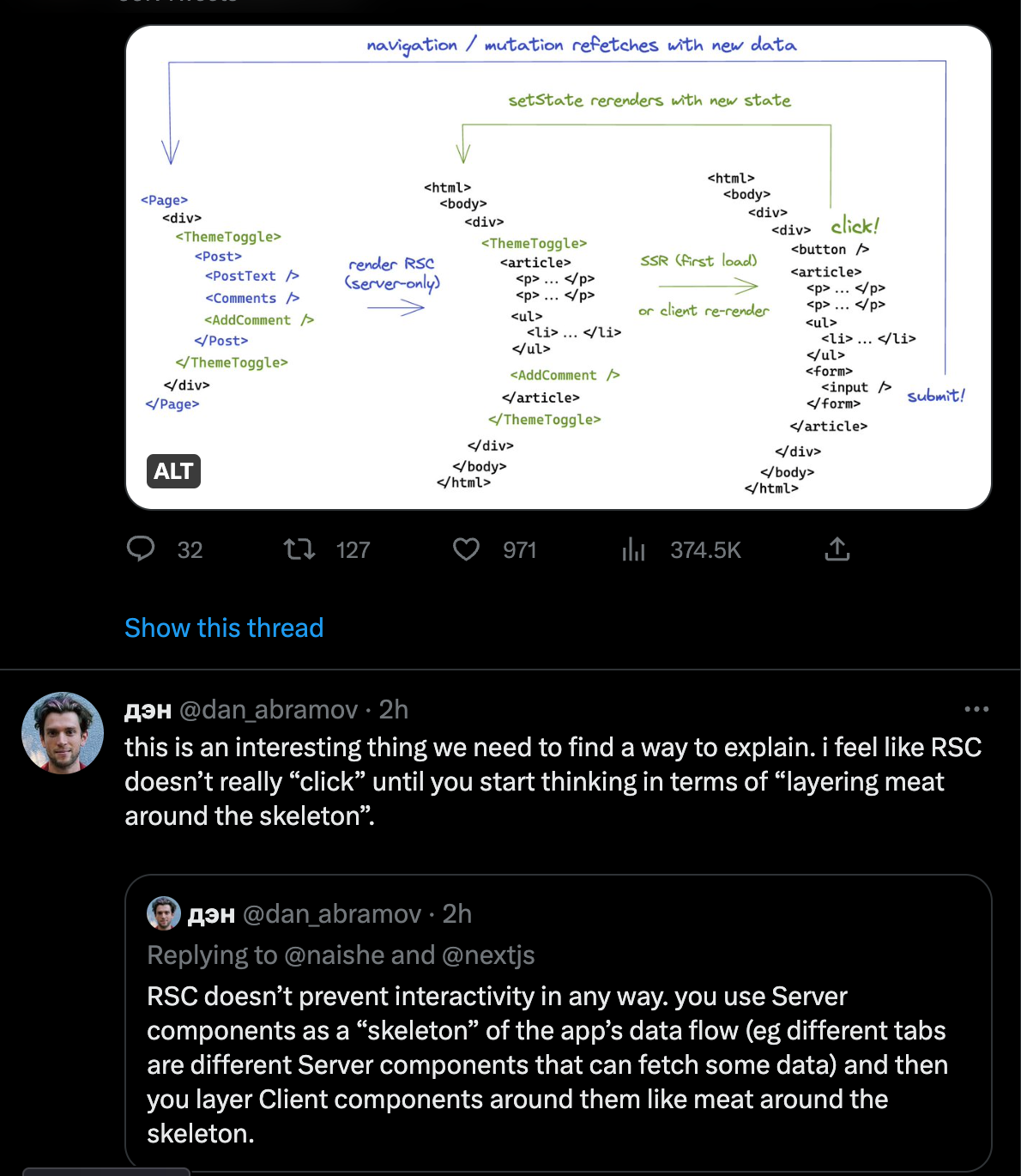Like the tweet with heart icon

point(466,549)
